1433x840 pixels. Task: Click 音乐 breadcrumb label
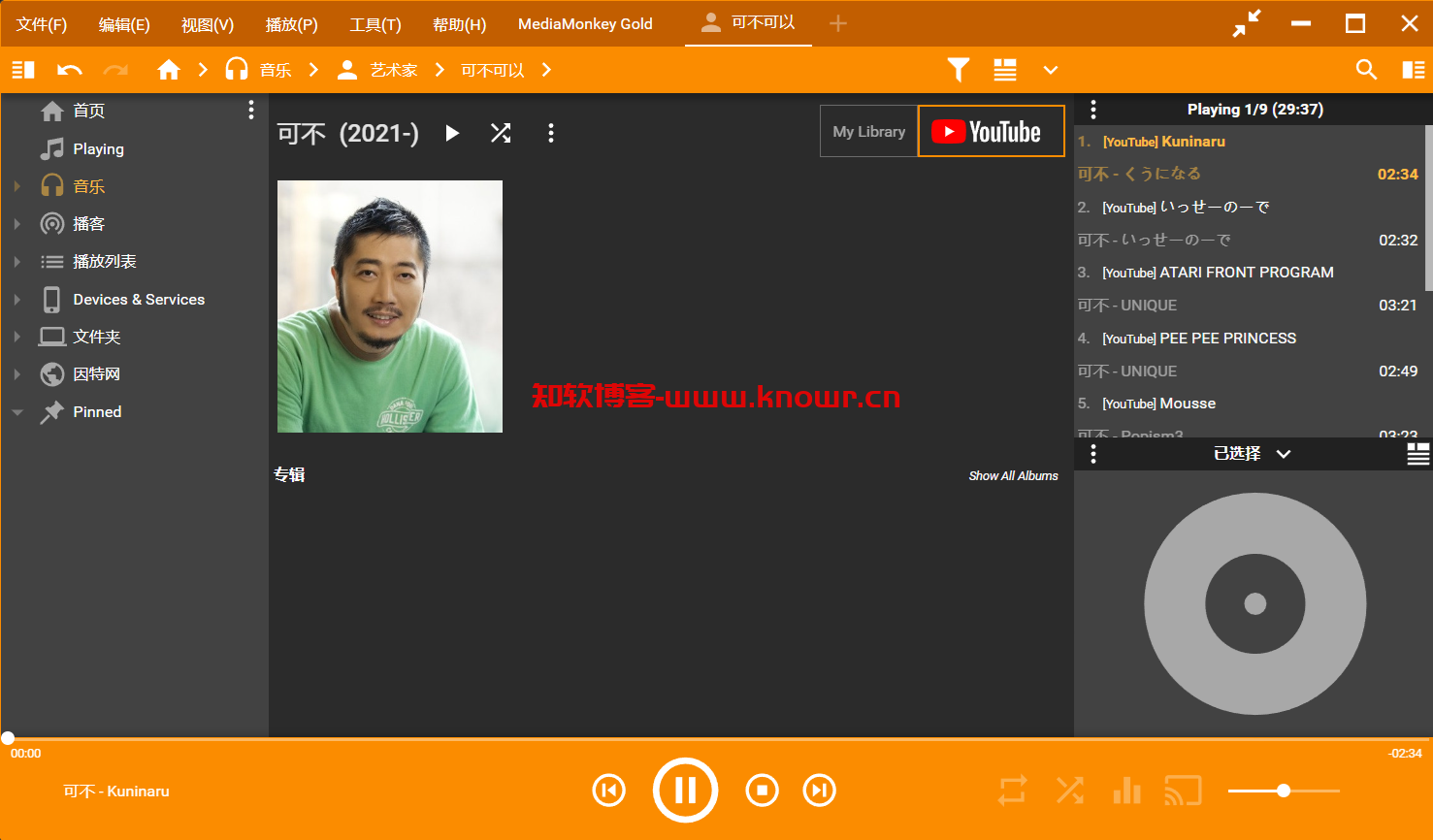click(x=276, y=70)
